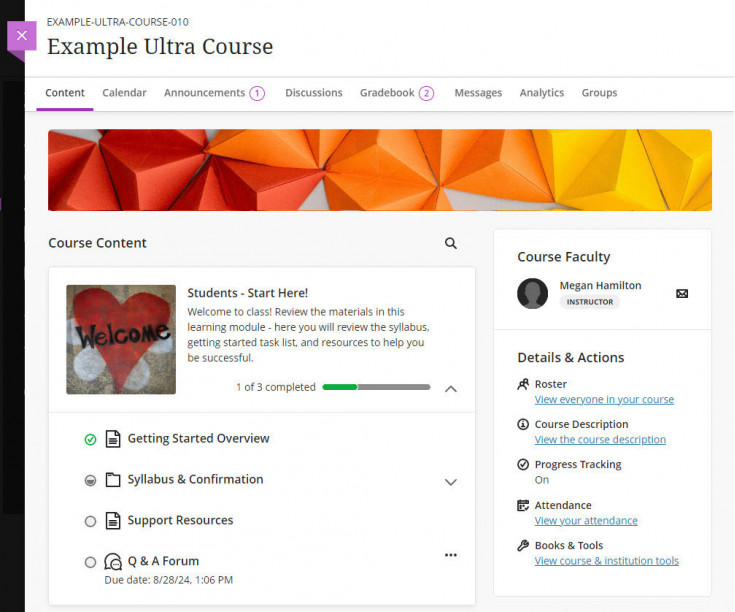Click the Students - Start Here! module title
Image resolution: width=735 pixels, height=612 pixels.
tap(248, 293)
